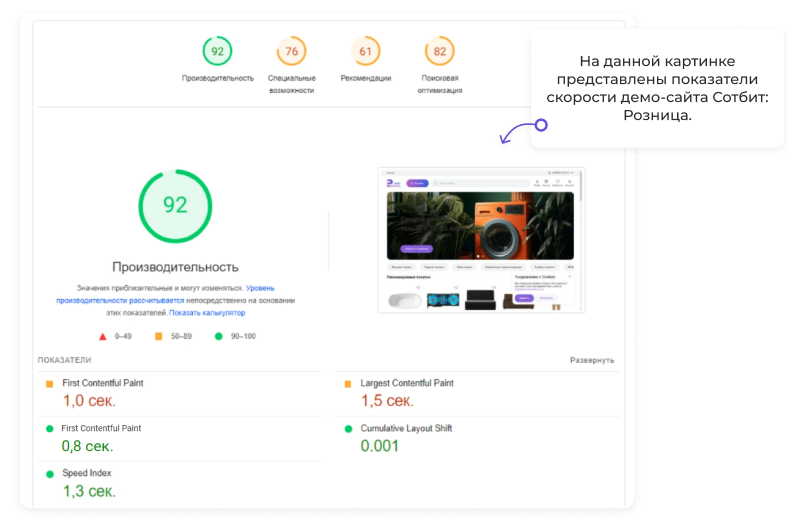The width and height of the screenshot is (804, 520).
Task: Open the demo site screenshot thumbnail
Action: coord(481,240)
